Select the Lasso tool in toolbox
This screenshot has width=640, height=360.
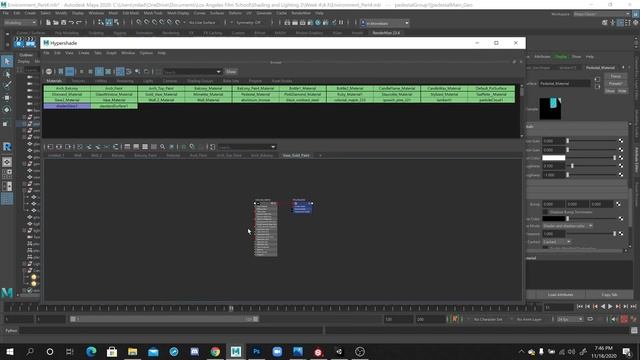[7, 74]
